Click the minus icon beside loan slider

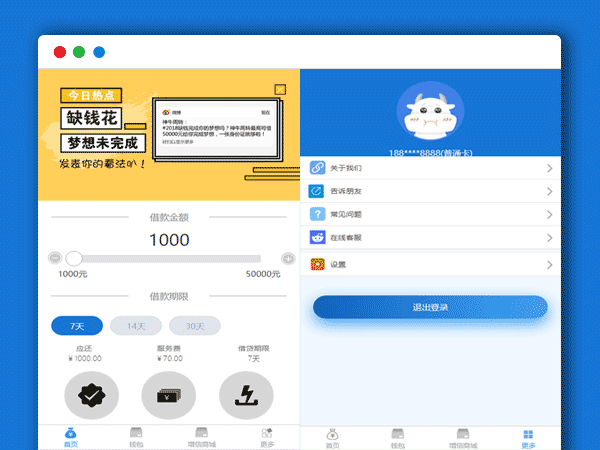(x=55, y=259)
